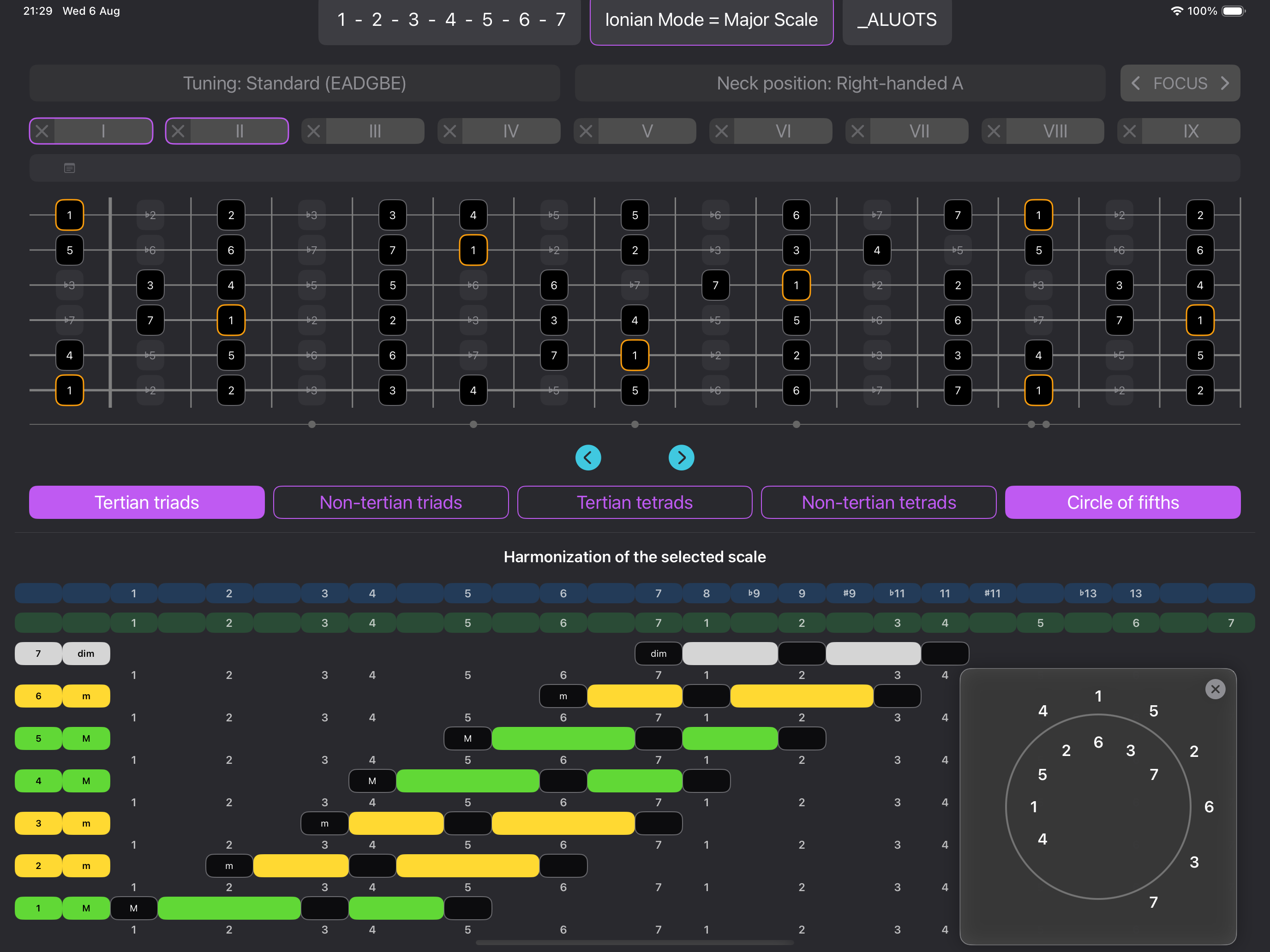Click the X icon on position IV
The image size is (1270, 952).
[x=449, y=131]
